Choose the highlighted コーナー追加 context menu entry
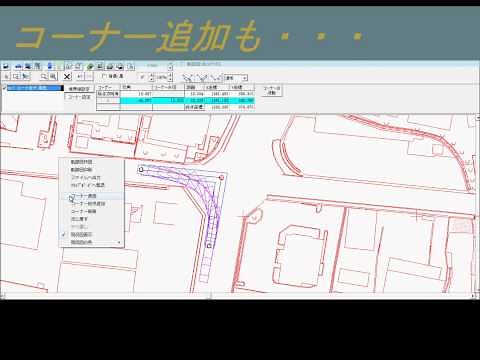The image size is (480, 360). pos(92,196)
